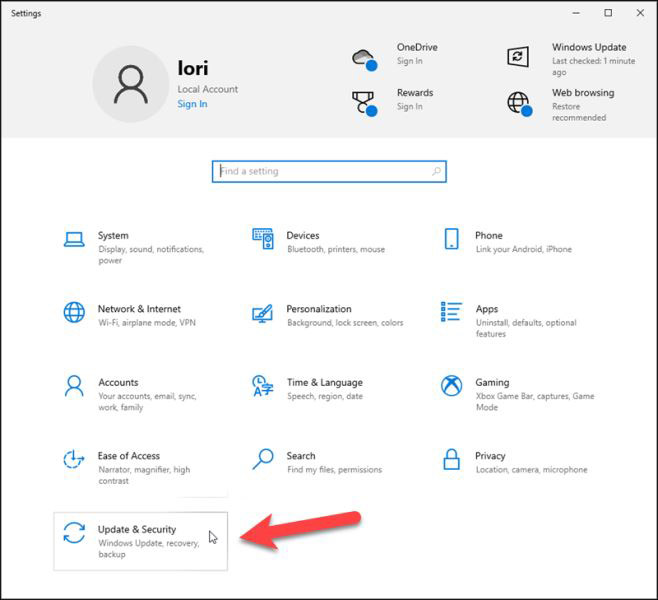Click the Accounts person icon
The width and height of the screenshot is (658, 600).
pos(74,386)
